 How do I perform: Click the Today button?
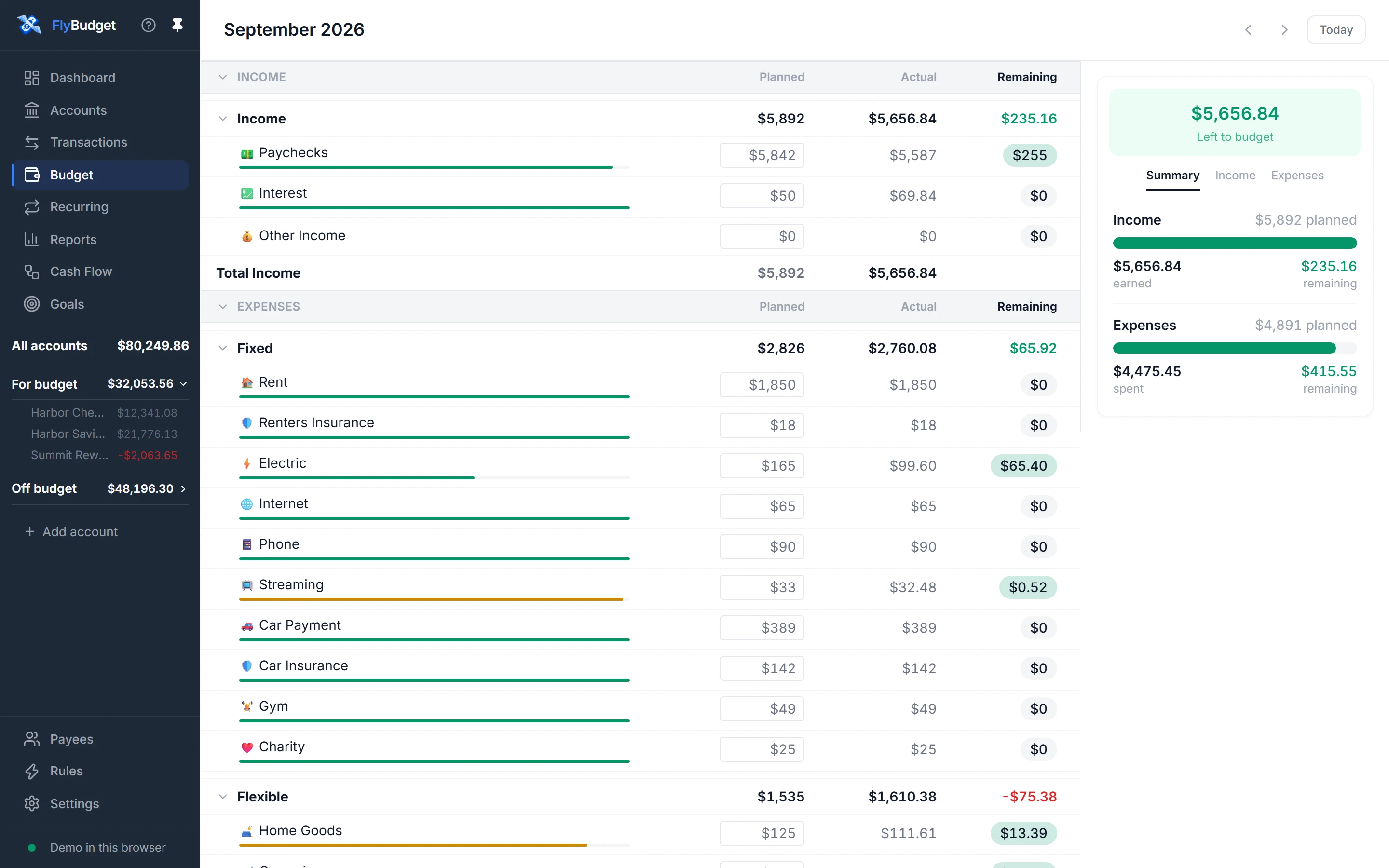point(1335,30)
